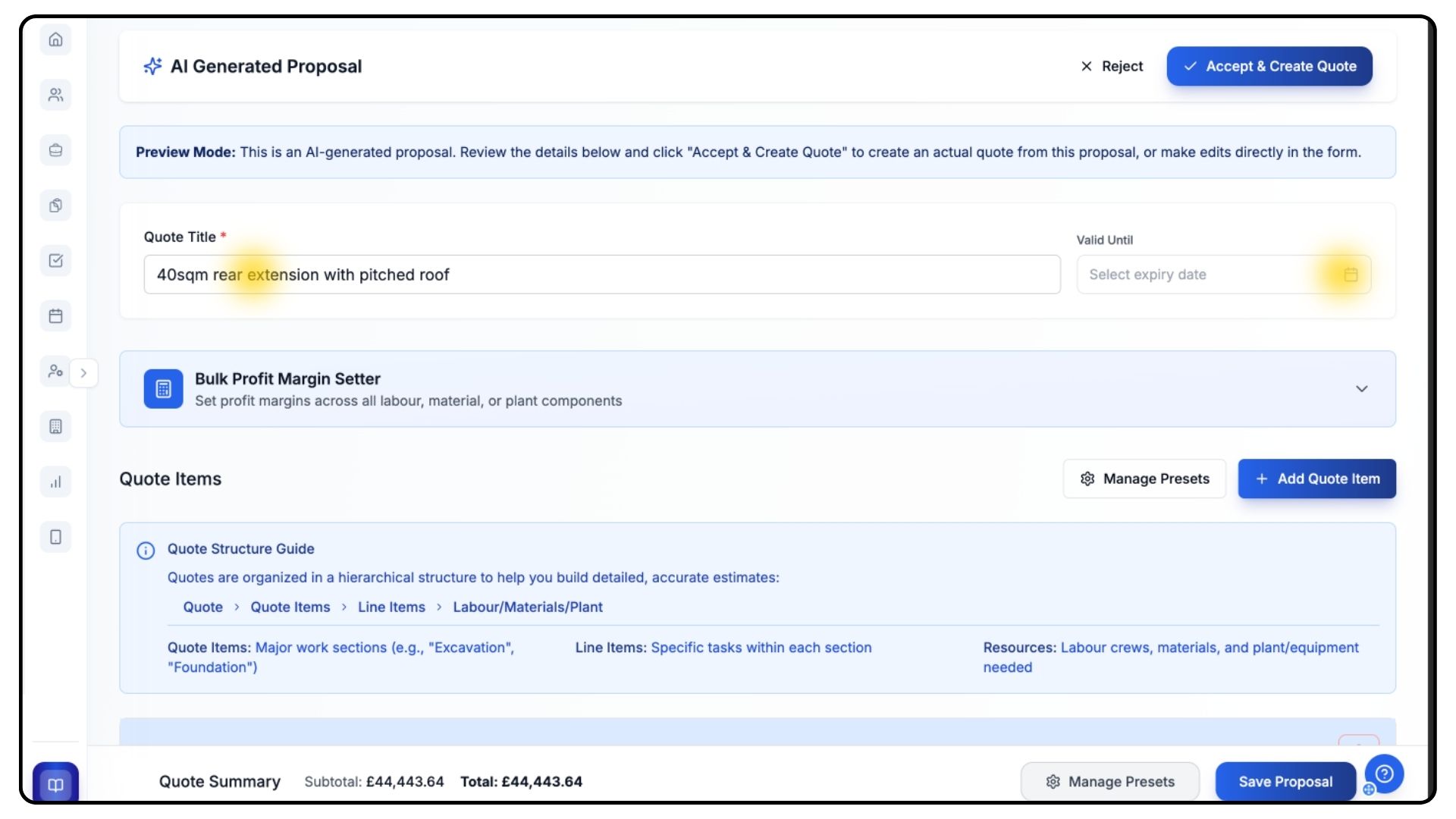This screenshot has width=1456, height=819.
Task: Open the Valid Until date picker
Action: [1350, 275]
